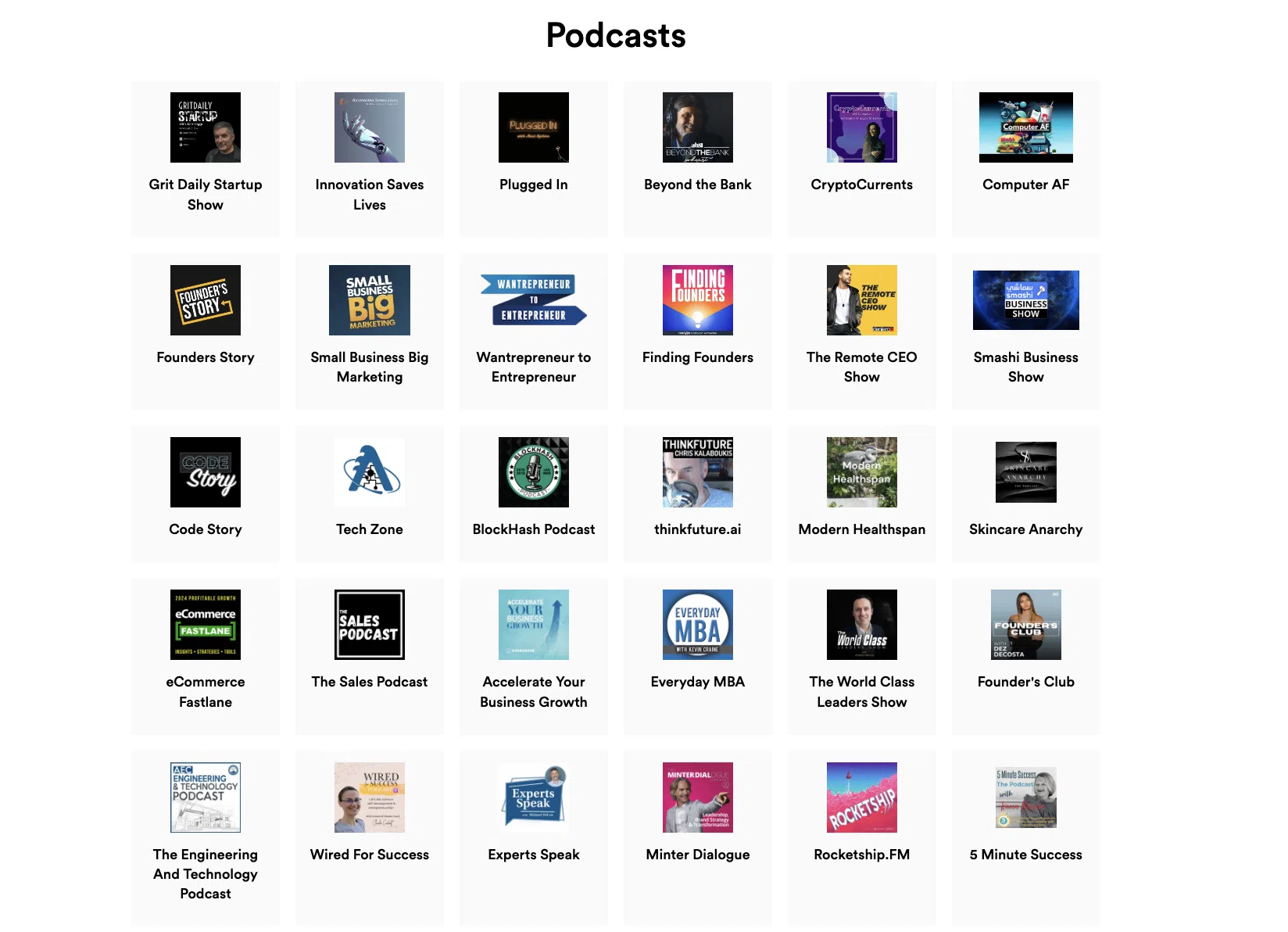Click the Wantrepreneur to Entrepreneur arrow logo
The height and width of the screenshot is (932, 1288).
533,300
